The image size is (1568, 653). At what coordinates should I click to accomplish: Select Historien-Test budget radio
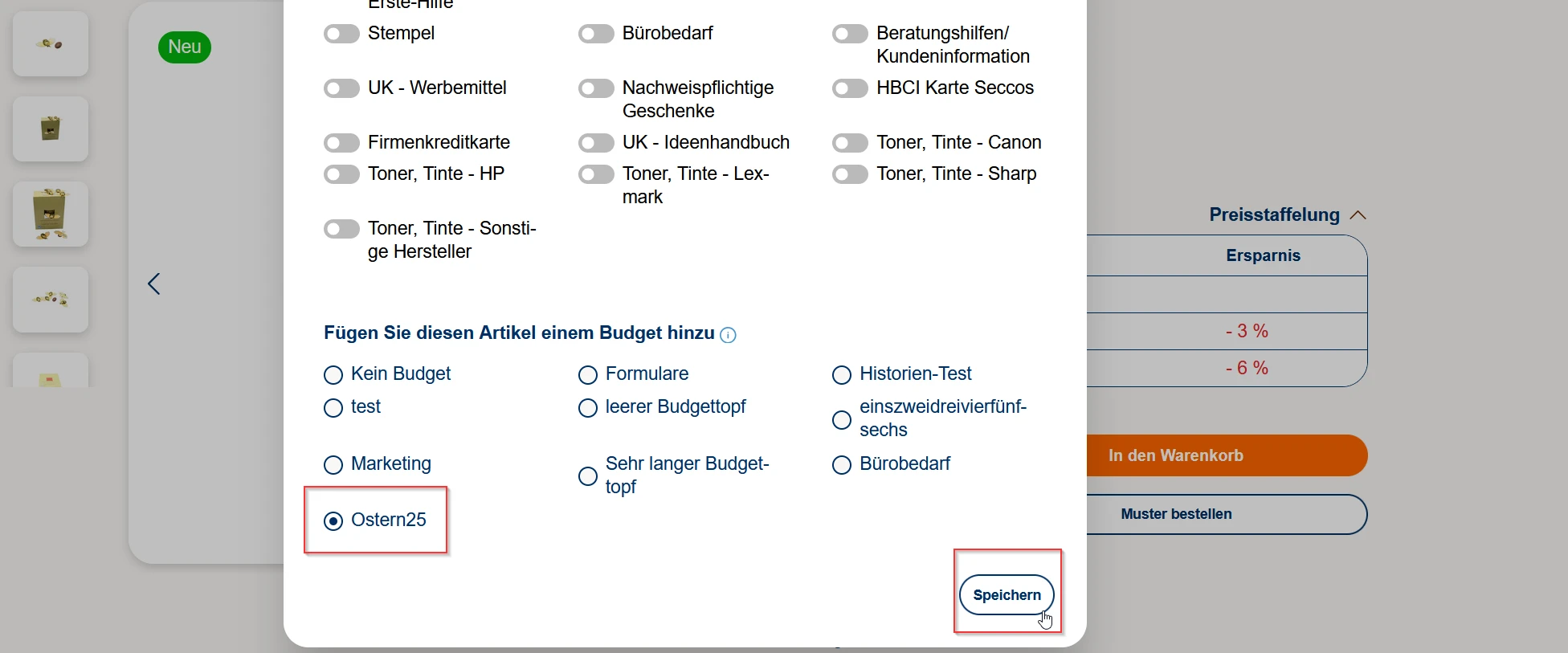842,375
